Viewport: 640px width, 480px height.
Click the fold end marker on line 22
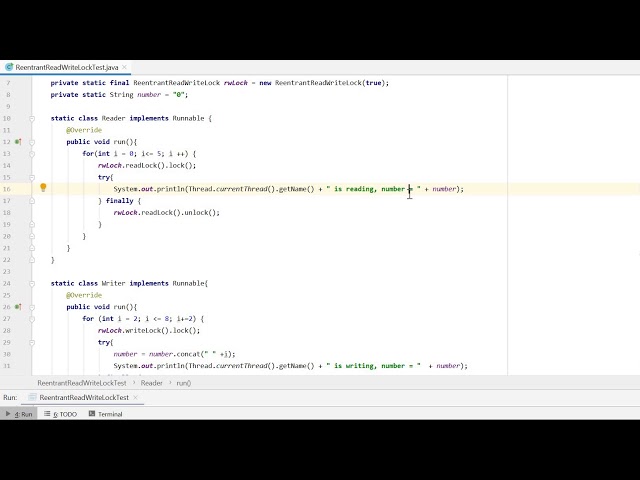pyautogui.click(x=32, y=260)
